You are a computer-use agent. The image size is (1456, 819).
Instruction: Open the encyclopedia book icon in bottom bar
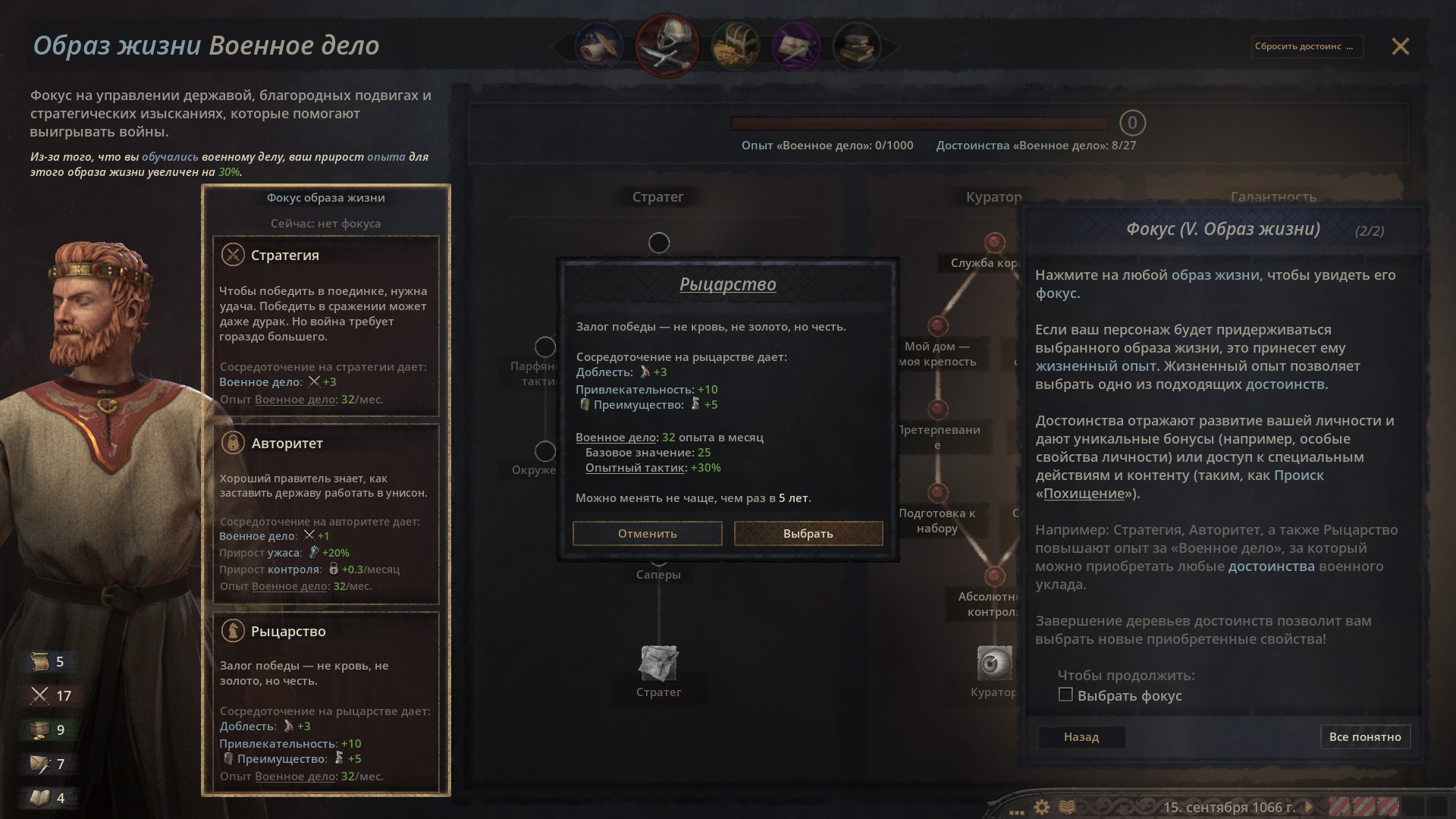coord(1067,807)
